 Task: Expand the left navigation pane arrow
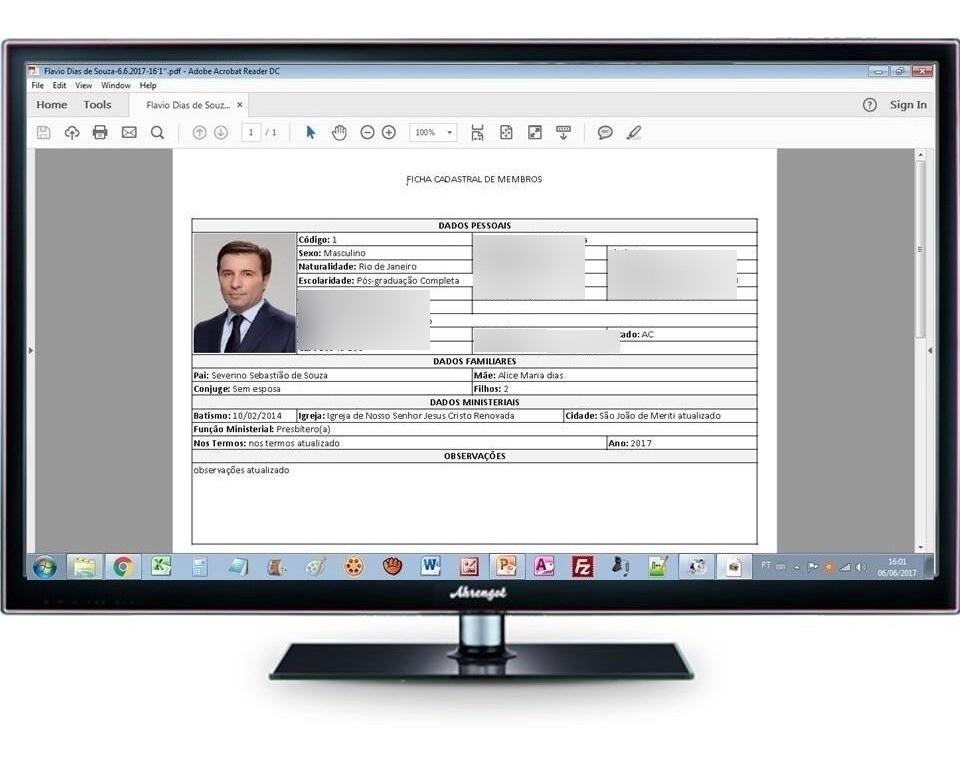[30, 351]
